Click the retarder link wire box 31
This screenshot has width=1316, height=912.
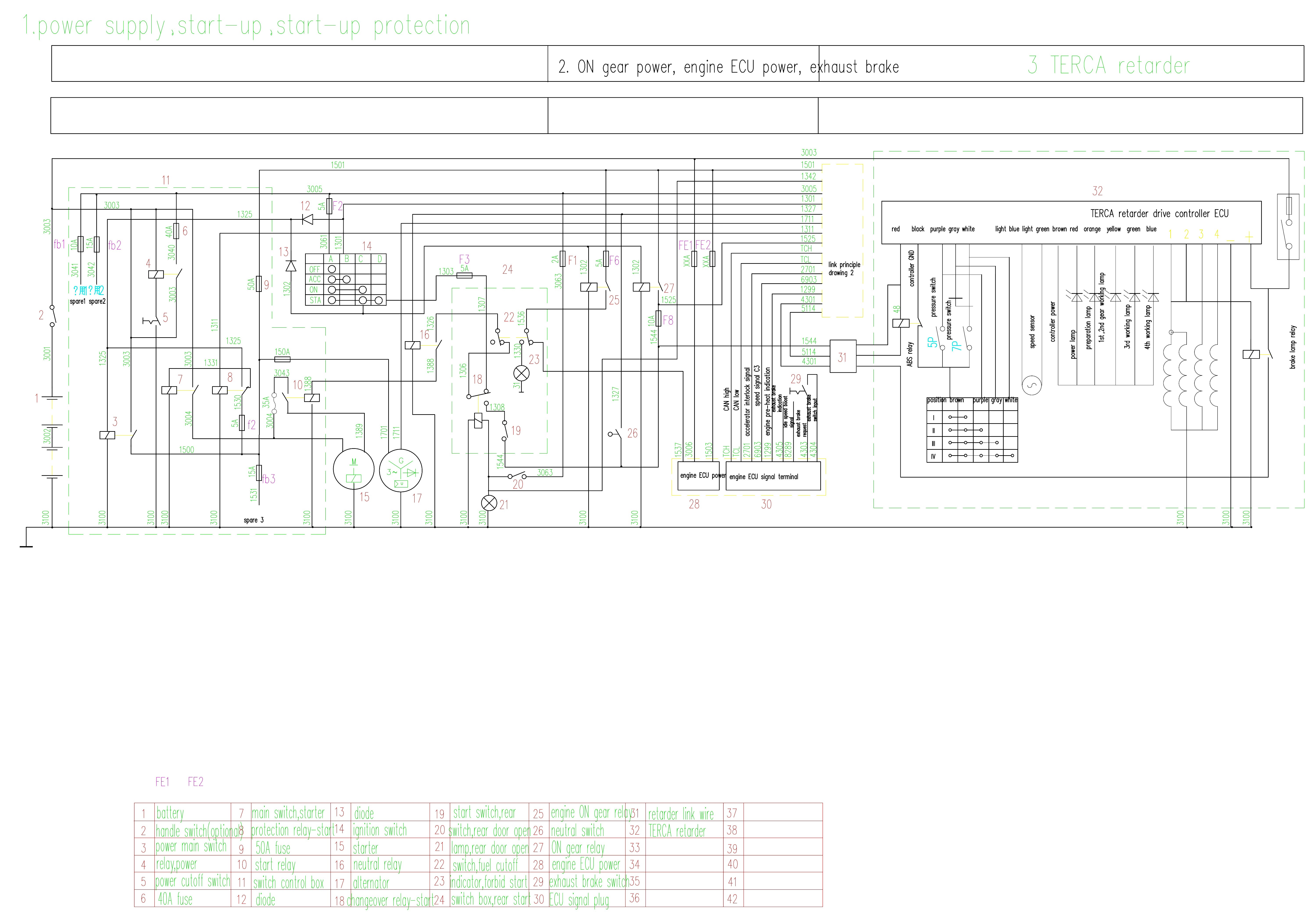[843, 357]
